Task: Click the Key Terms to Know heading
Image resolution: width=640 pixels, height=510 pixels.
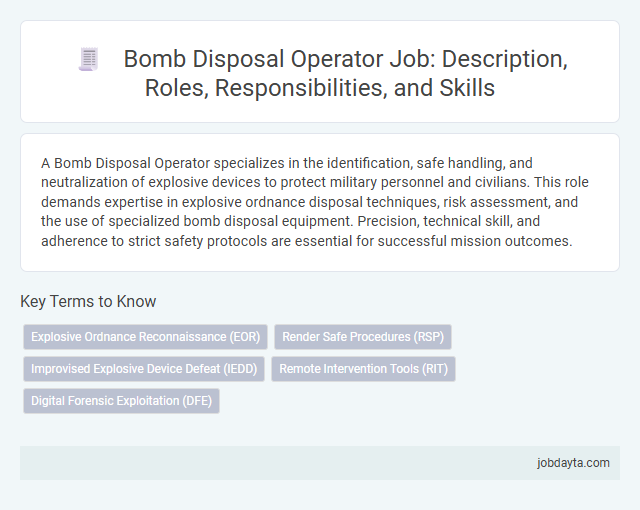Action: coord(88,302)
